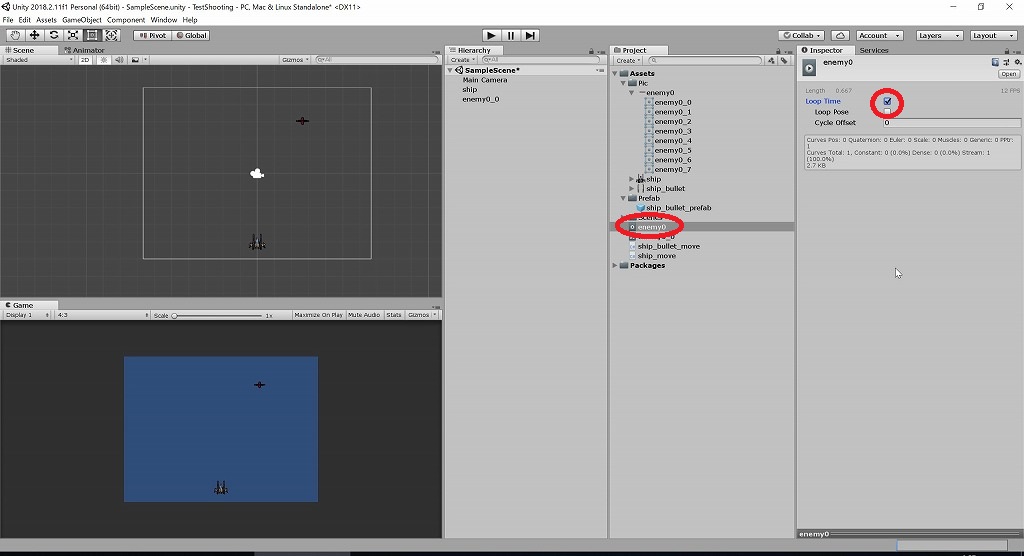Viewport: 1024px width, 556px height.
Task: Click the Hierarchy search field
Action: [x=541, y=59]
